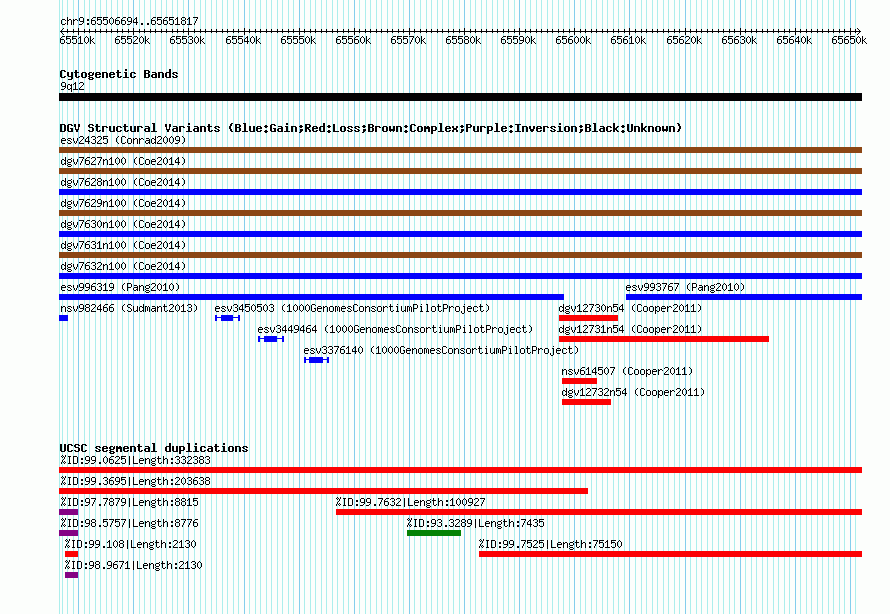The width and height of the screenshot is (890, 614).
Task: Select the %ID:98.9671 Length:2130 label
Action: pos(133,565)
